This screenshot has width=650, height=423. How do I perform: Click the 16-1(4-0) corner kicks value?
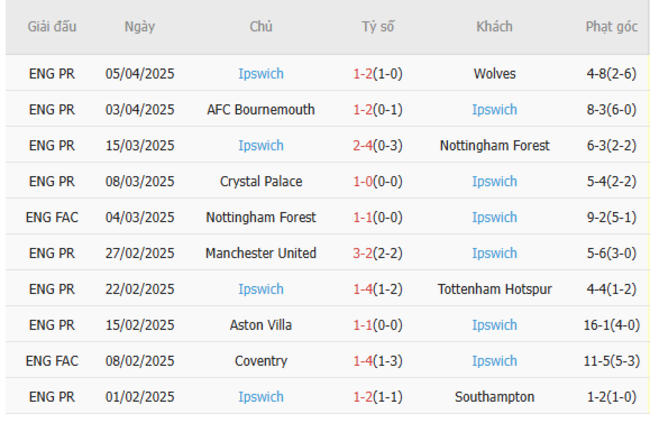coord(611,325)
